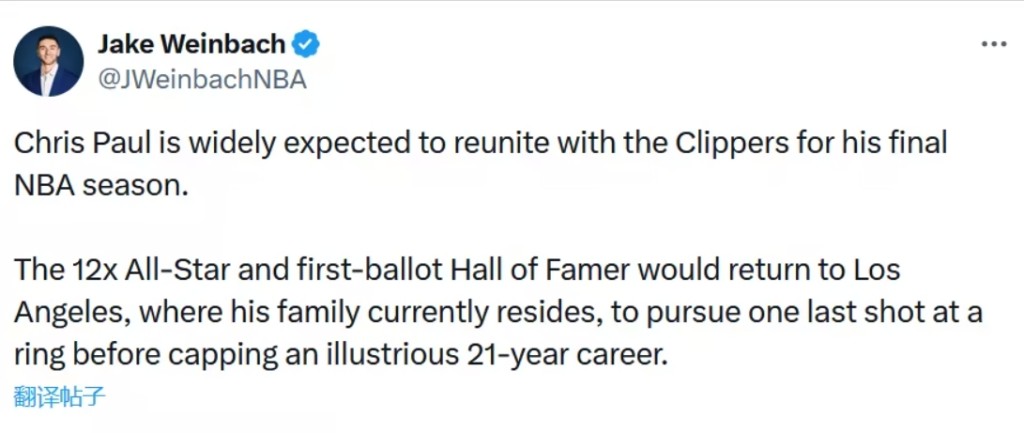Open the three-dot more options menu

(x=993, y=45)
